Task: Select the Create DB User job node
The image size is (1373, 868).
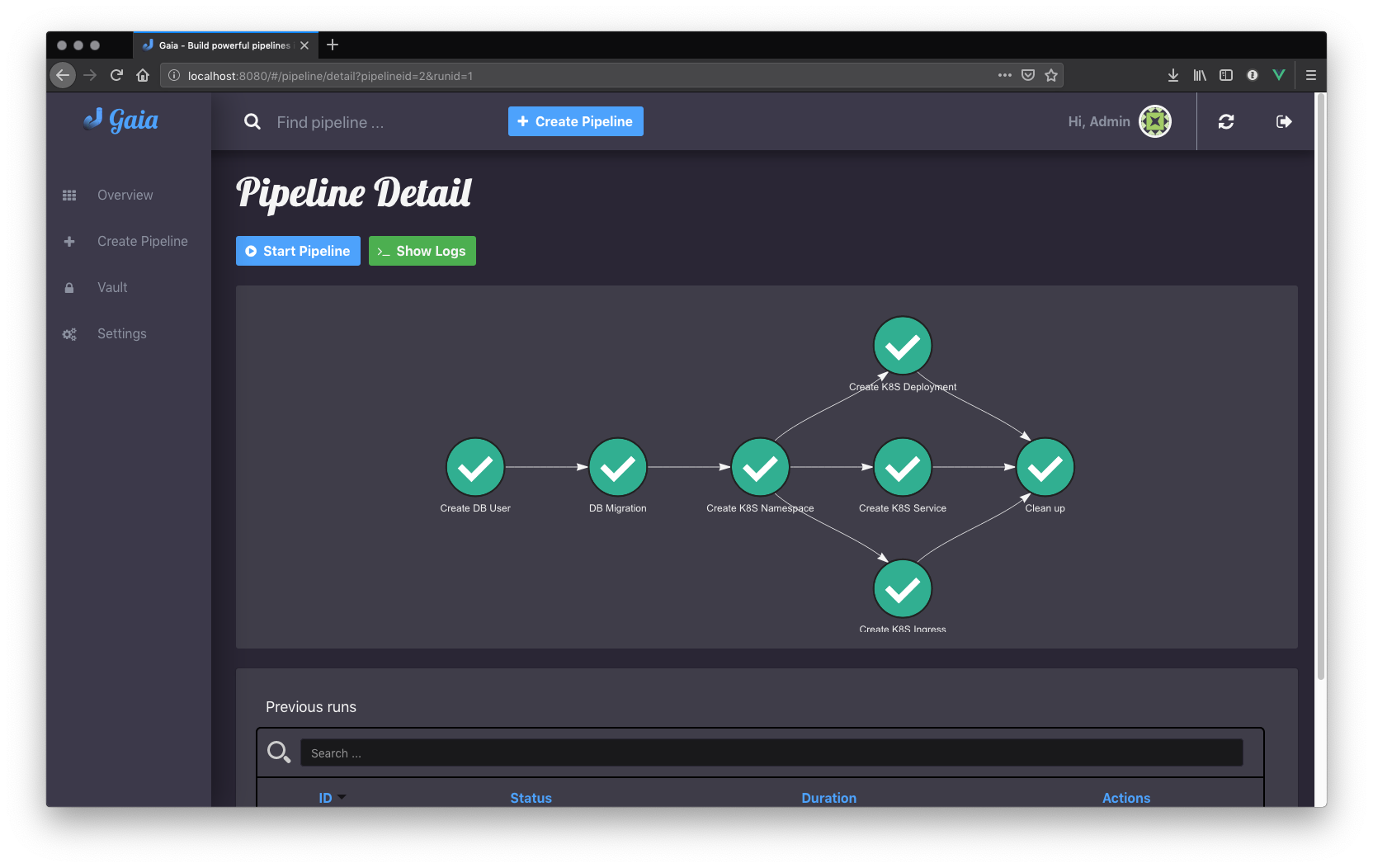Action: pos(475,467)
